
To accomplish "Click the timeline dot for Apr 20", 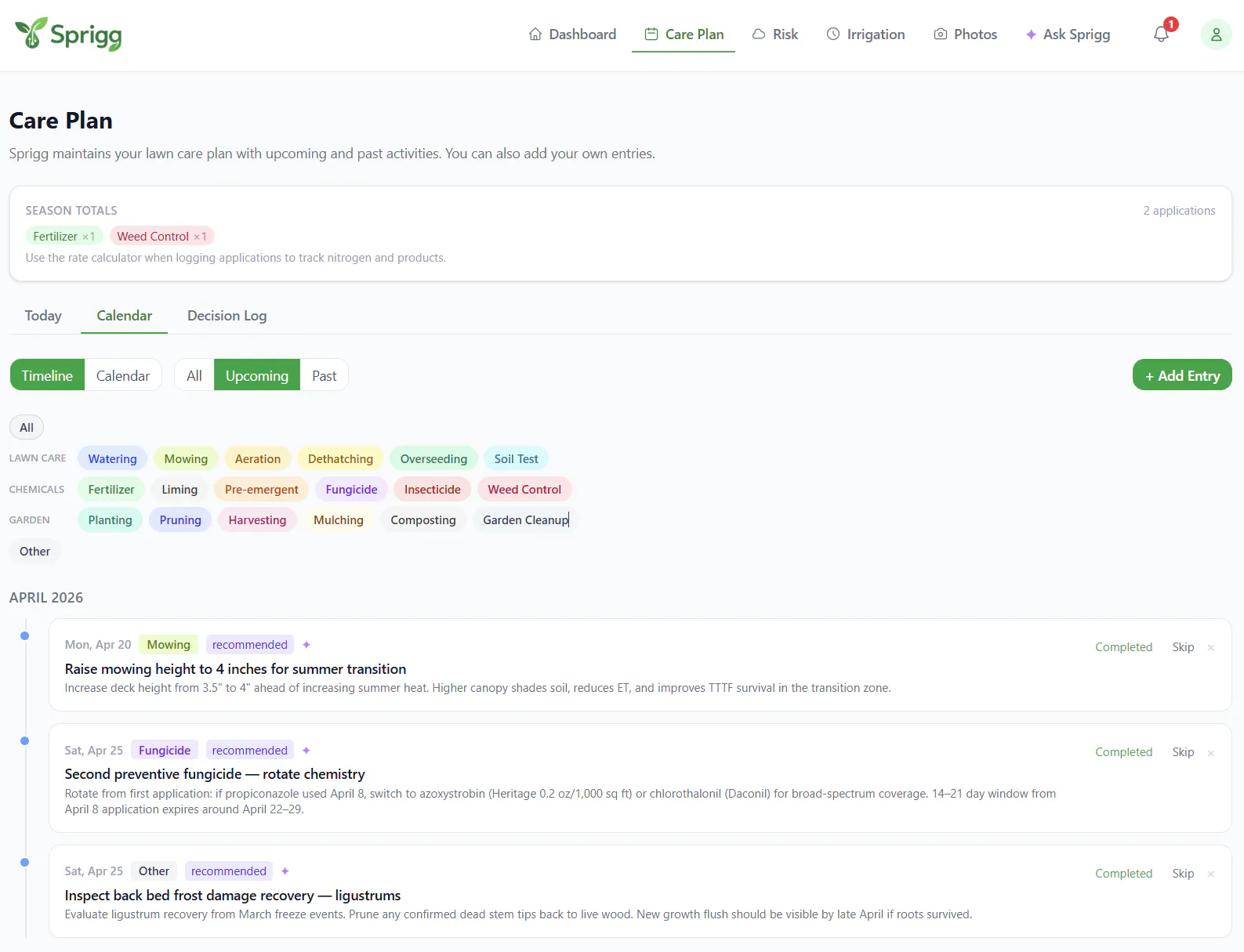I will tap(25, 635).
